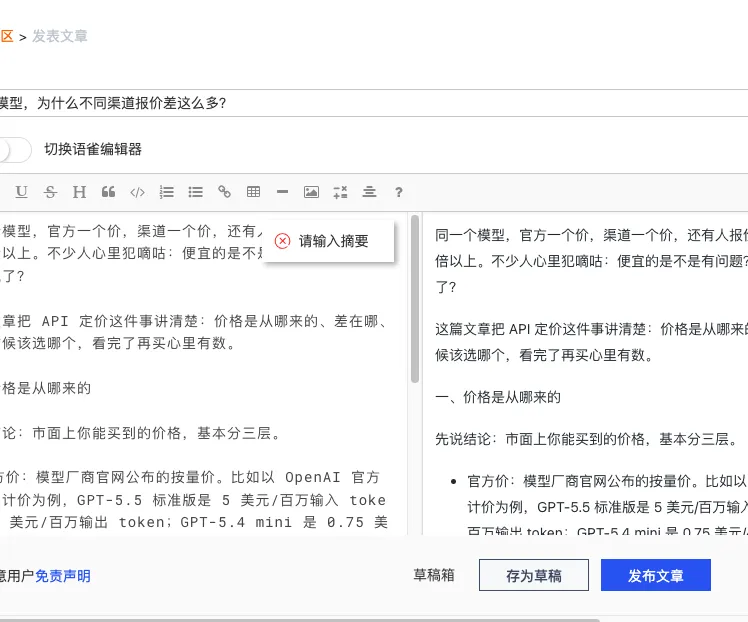Click the preview heading 一、价格是从哪来的

coord(498,397)
